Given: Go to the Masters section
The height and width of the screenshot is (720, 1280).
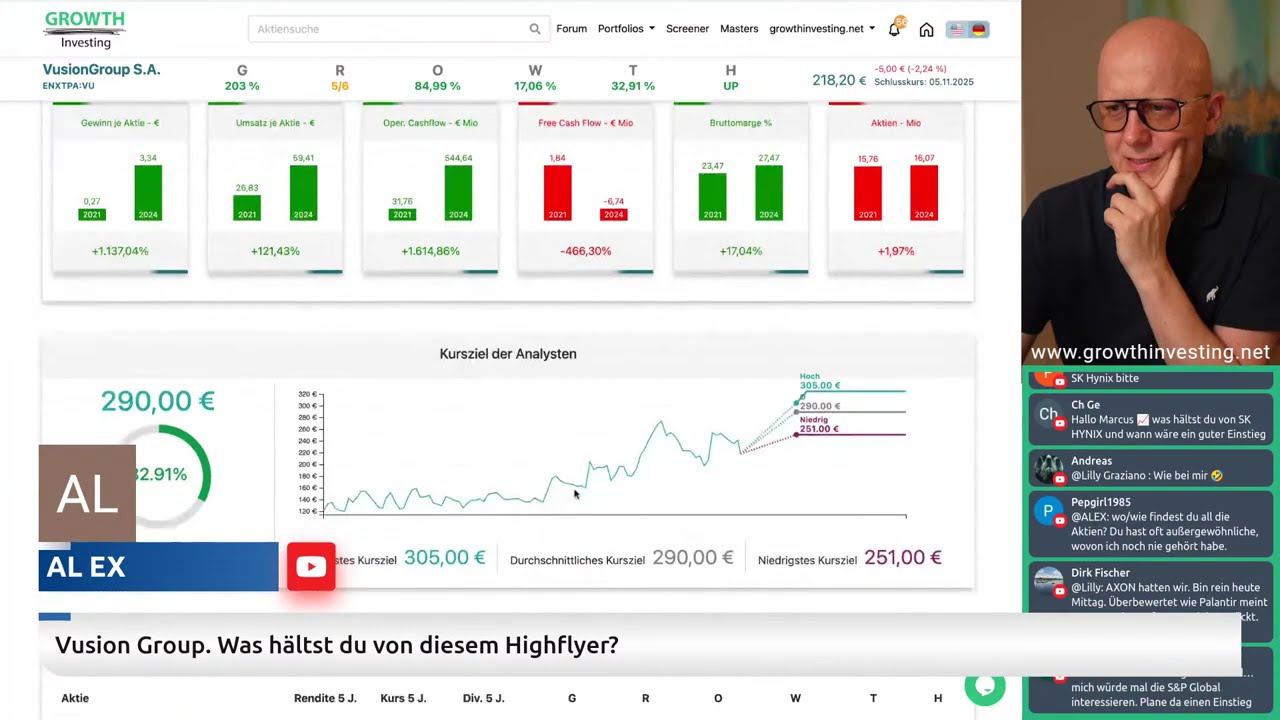Looking at the screenshot, I should coord(739,29).
